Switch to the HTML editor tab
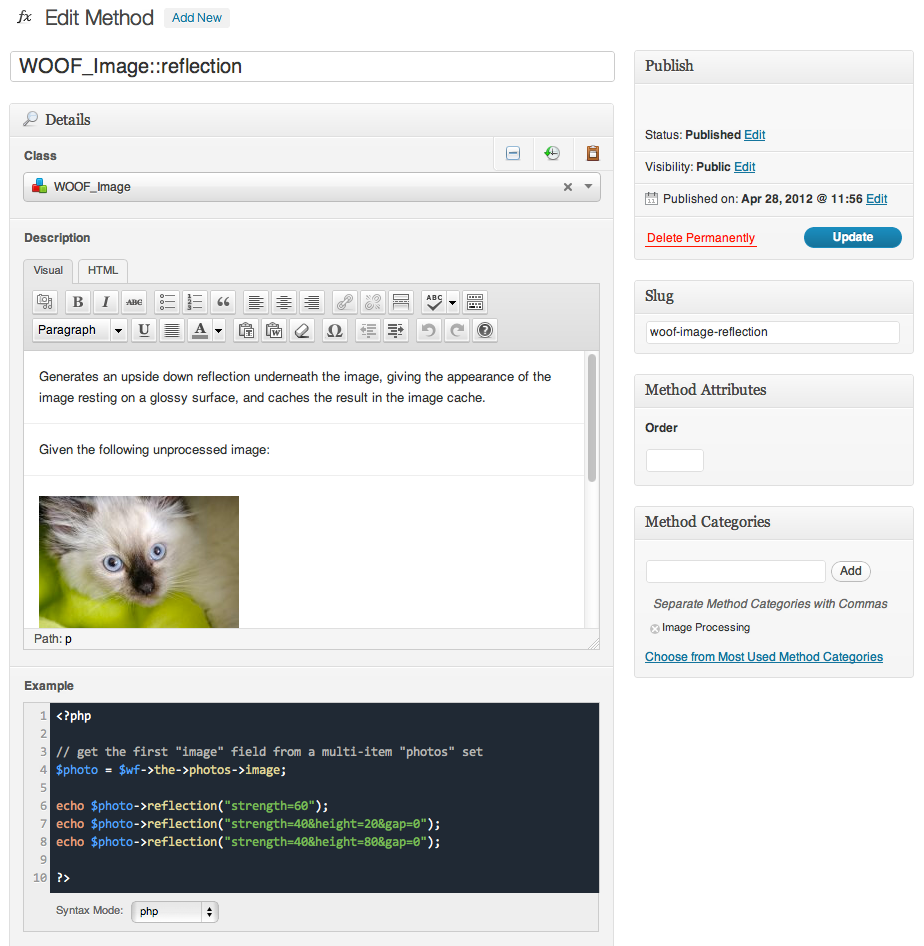 pyautogui.click(x=103, y=271)
